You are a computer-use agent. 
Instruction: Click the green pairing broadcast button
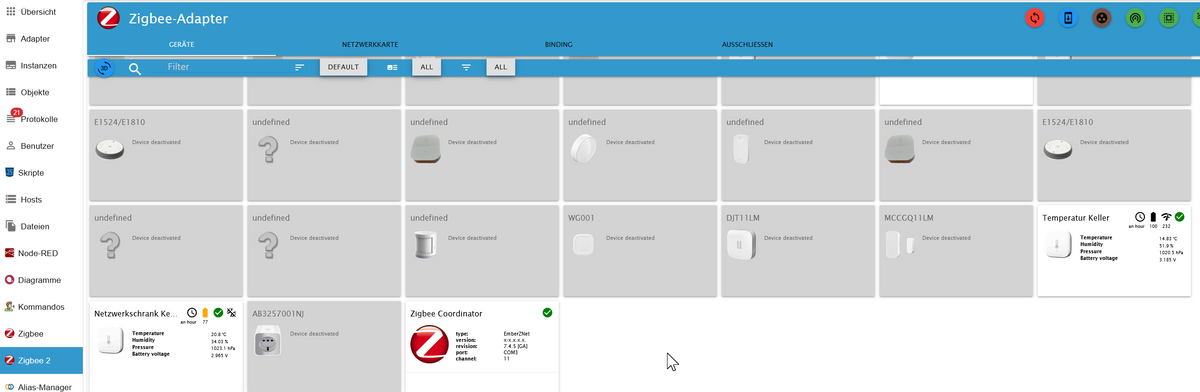tap(1134, 18)
